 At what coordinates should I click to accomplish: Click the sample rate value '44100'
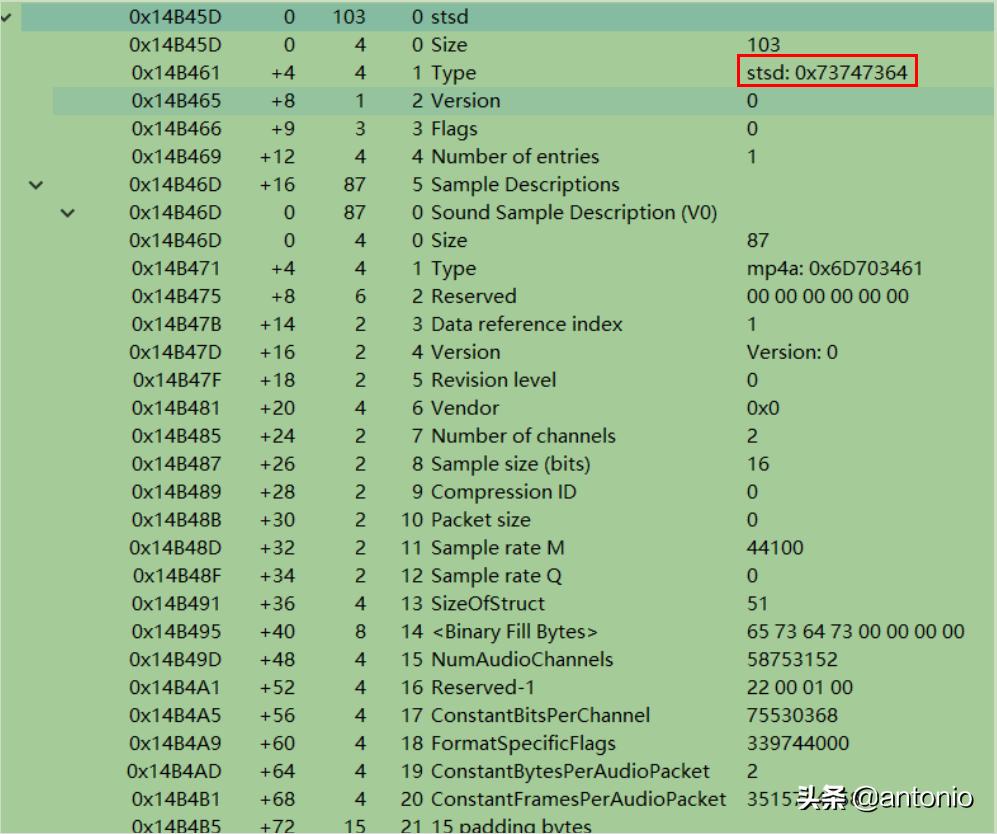tap(774, 548)
